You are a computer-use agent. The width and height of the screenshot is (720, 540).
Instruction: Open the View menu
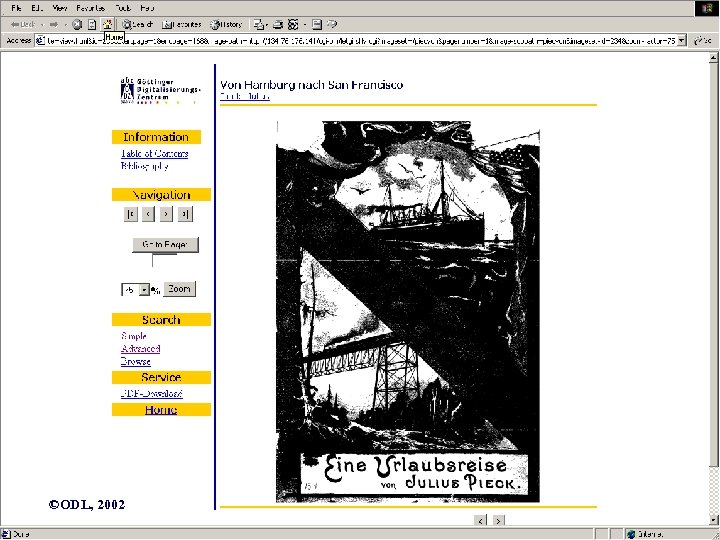(60, 8)
